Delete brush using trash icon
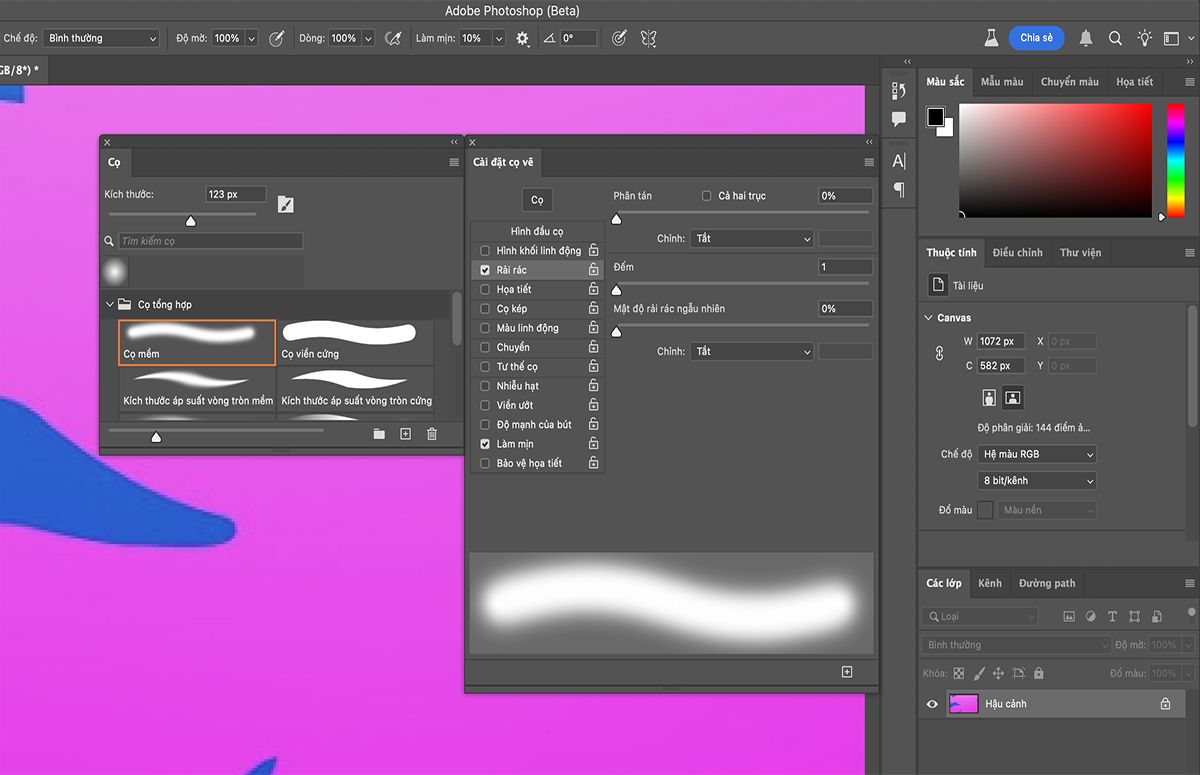Screen dimensions: 1200x775 432,434
